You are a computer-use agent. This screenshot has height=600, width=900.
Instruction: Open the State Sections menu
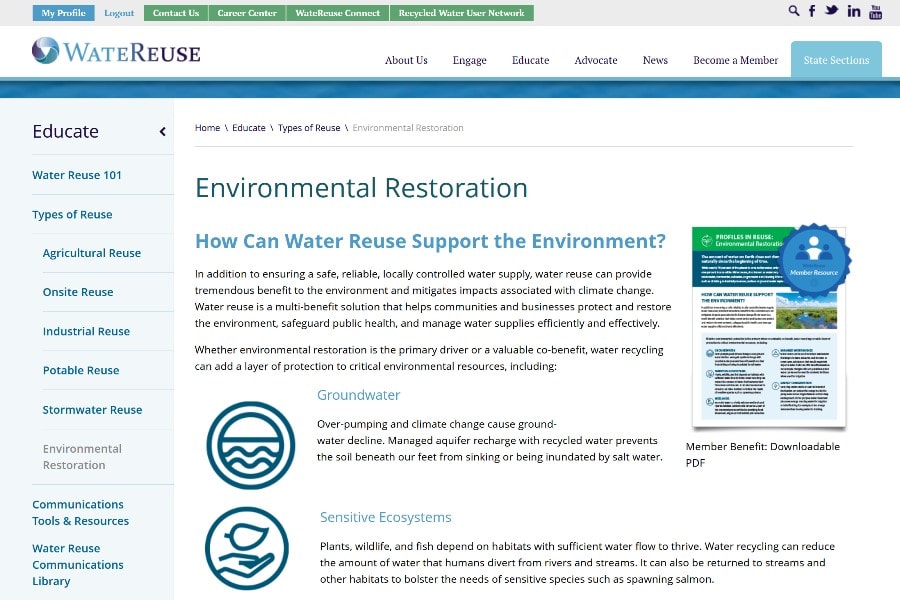point(836,60)
